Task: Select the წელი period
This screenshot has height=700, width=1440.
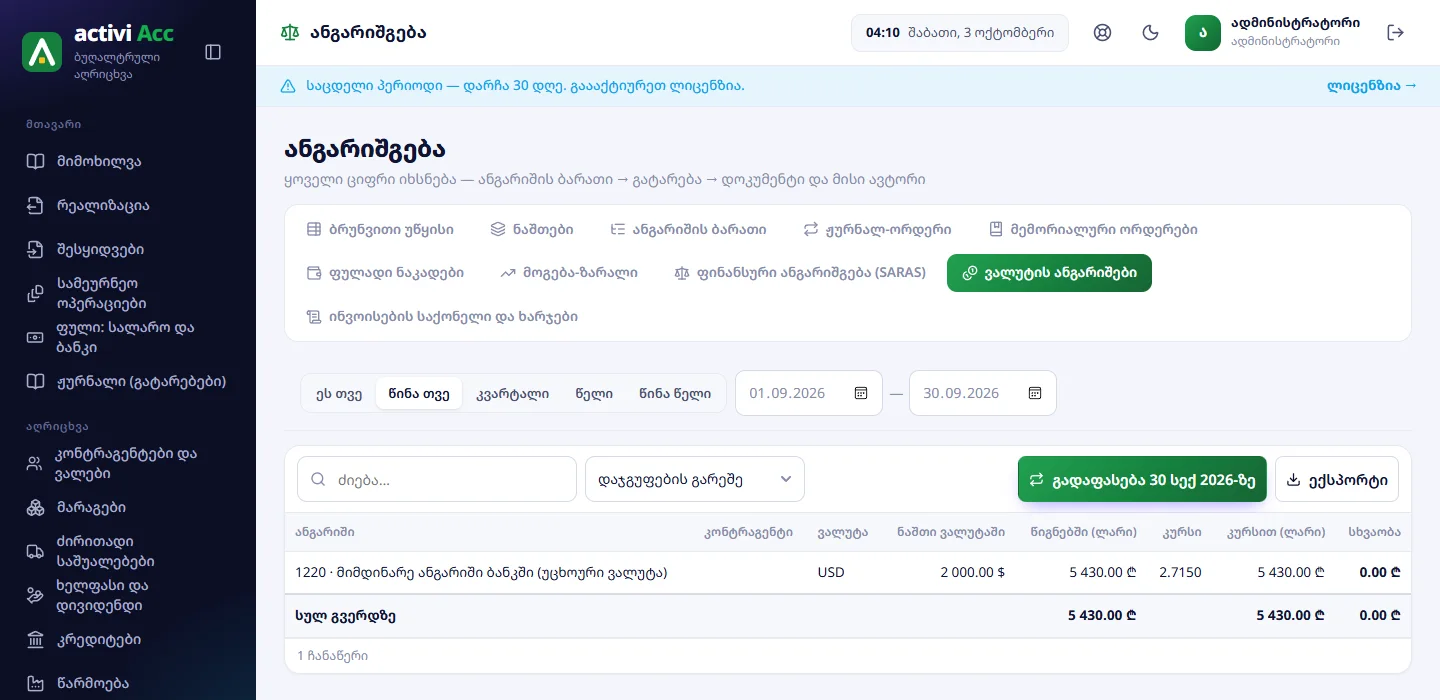Action: tap(594, 393)
